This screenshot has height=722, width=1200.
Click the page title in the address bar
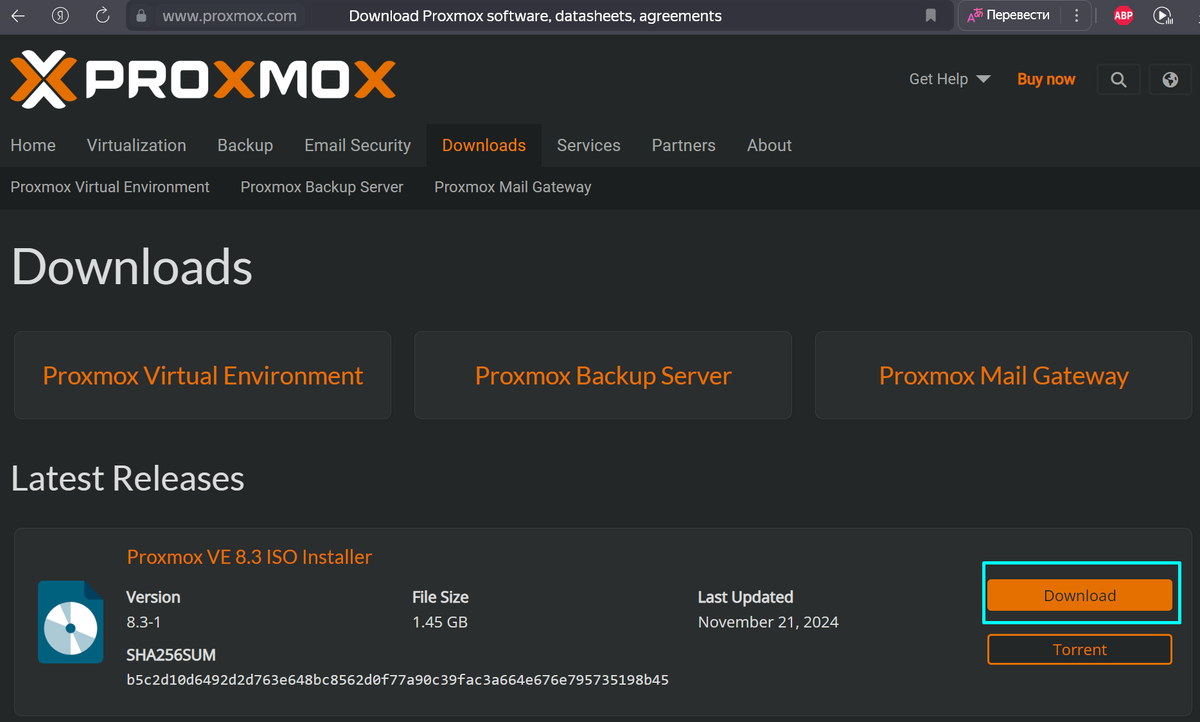coord(535,16)
